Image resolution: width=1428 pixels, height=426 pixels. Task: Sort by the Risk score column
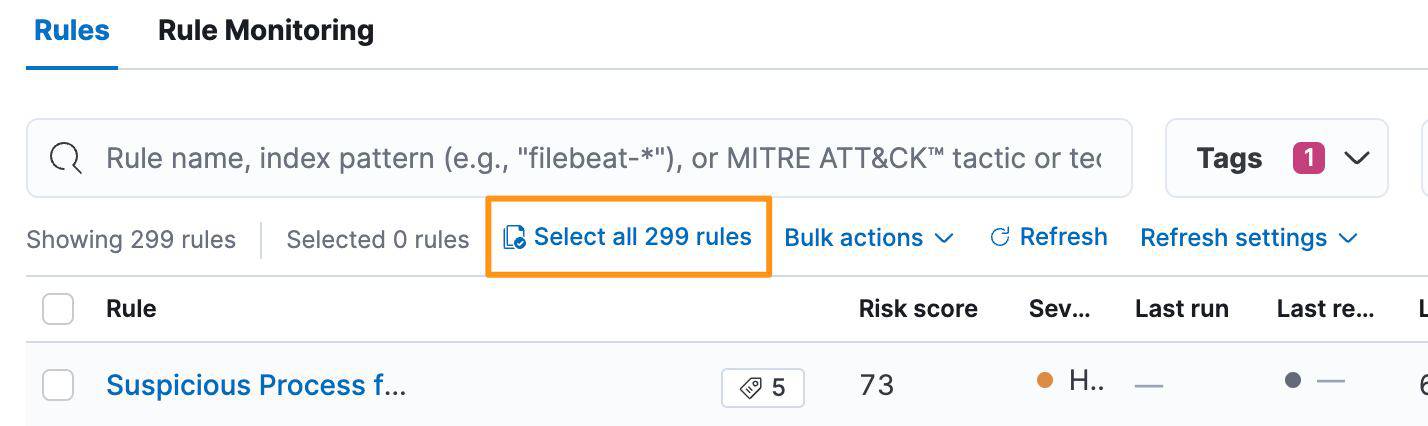coord(918,309)
